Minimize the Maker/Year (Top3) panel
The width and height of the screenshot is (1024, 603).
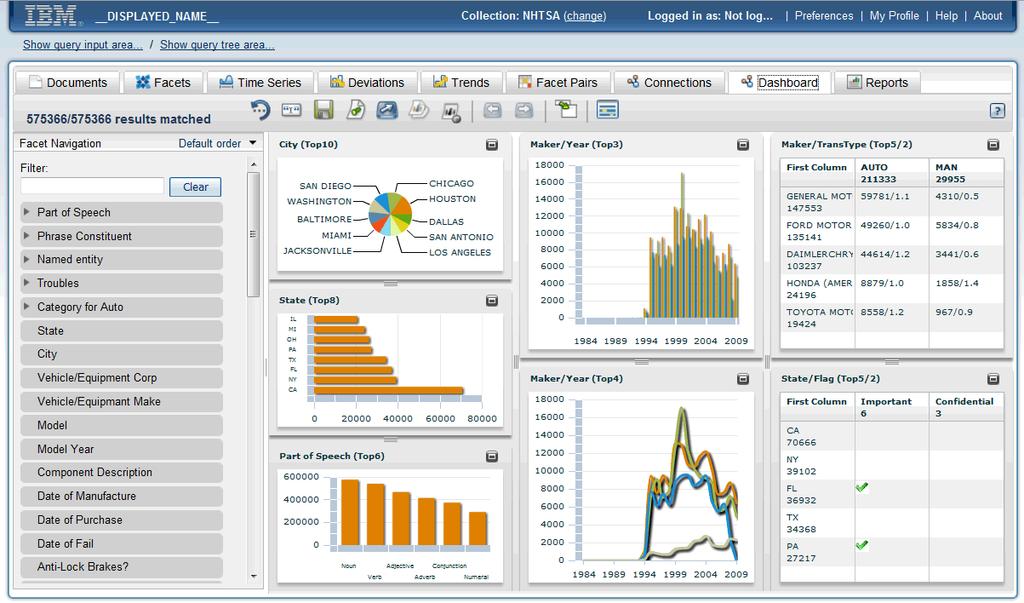tap(743, 145)
